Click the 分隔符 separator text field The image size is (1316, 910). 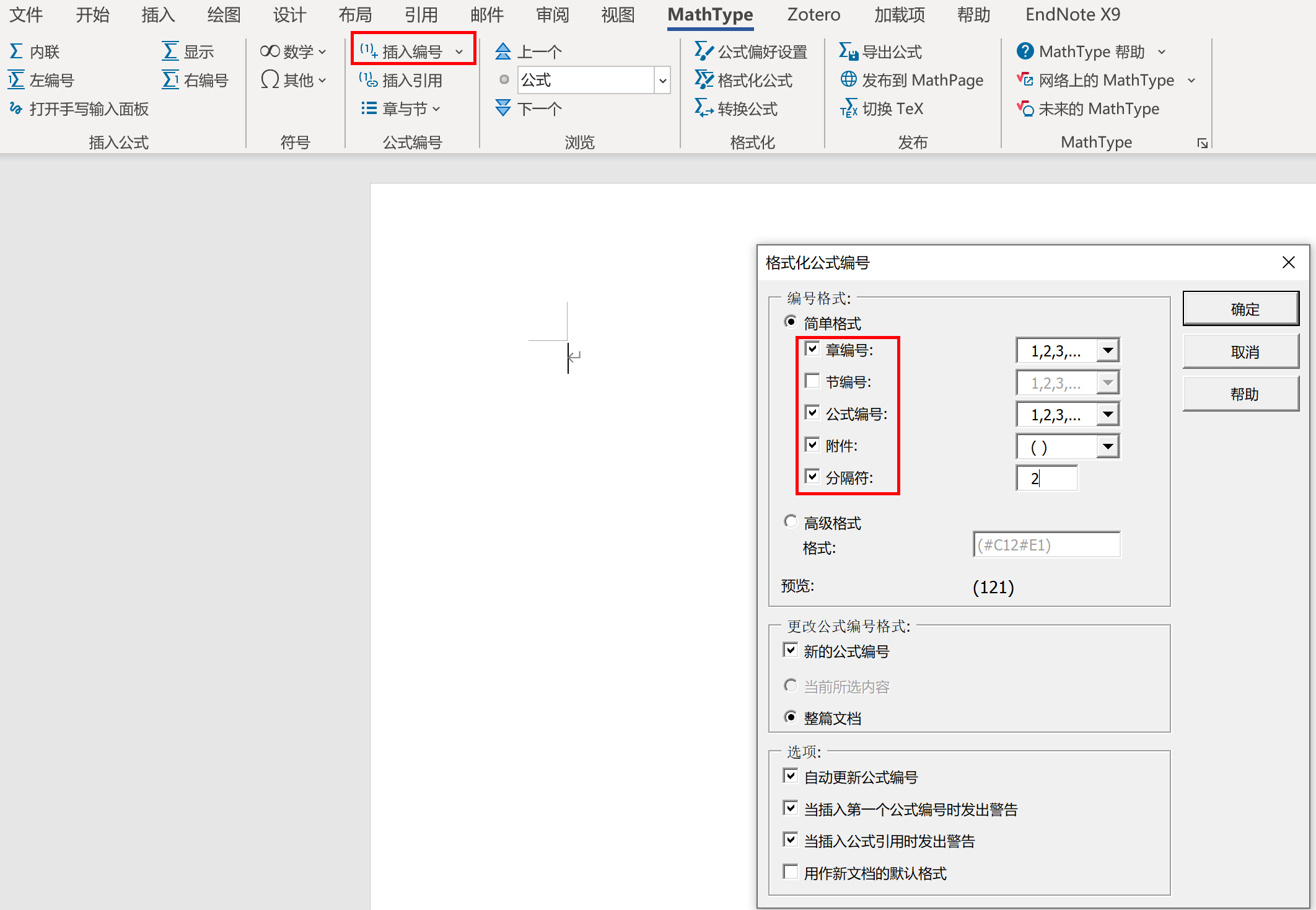1047,479
